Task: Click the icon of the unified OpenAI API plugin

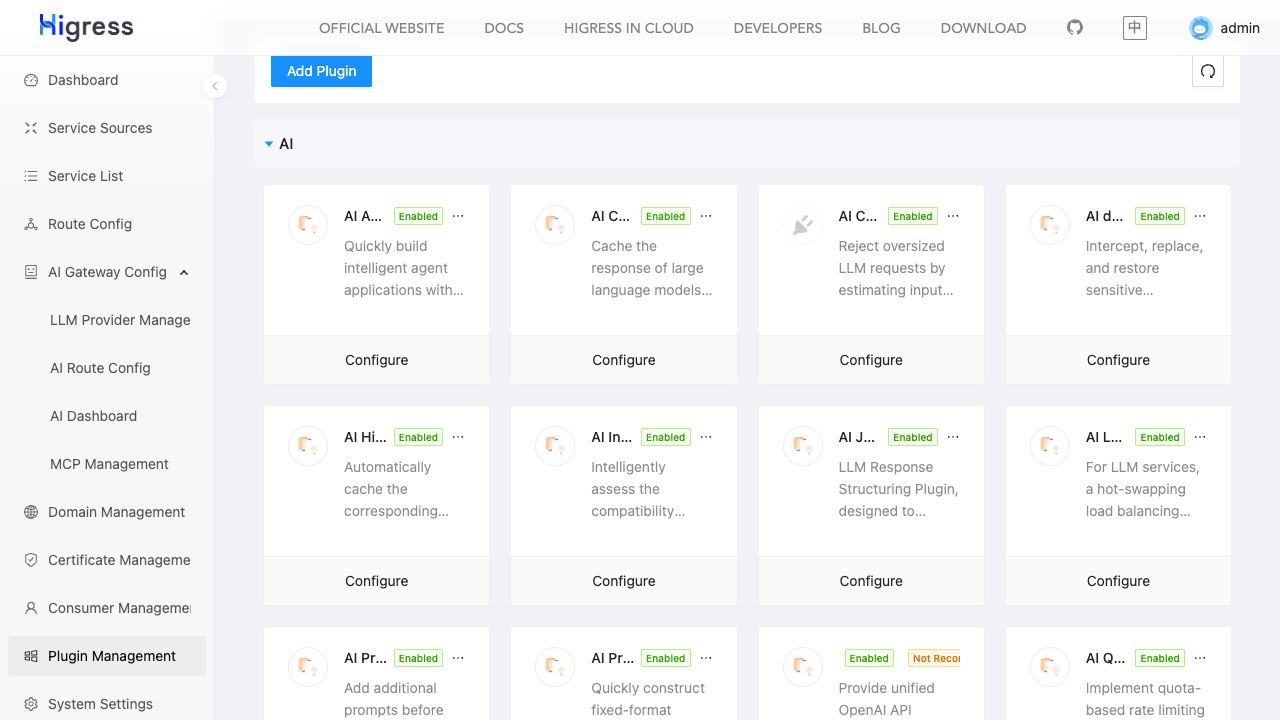Action: (x=802, y=667)
